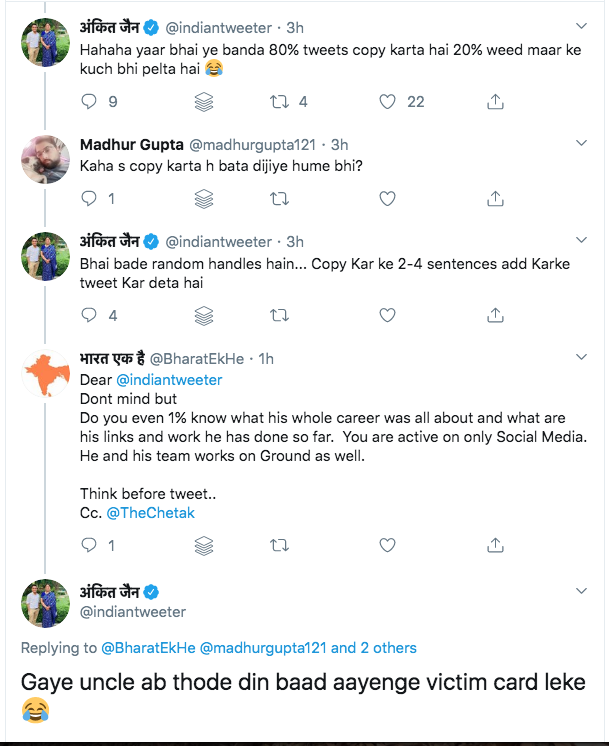Click the @indiantweeter mention in BharatEkHe's tweet
Screen dimensions: 609x746
click(169, 380)
